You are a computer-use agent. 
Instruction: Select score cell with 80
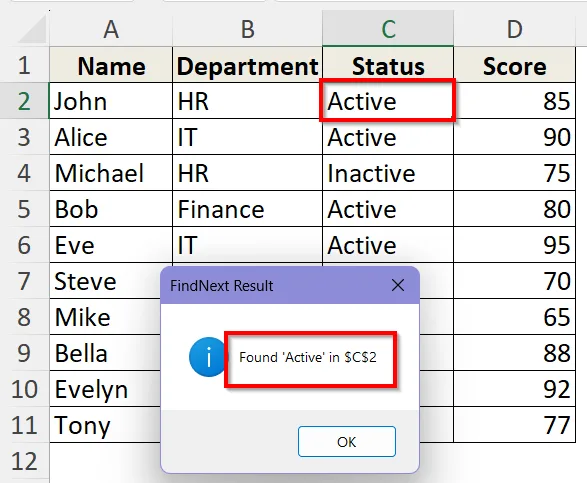(514, 209)
